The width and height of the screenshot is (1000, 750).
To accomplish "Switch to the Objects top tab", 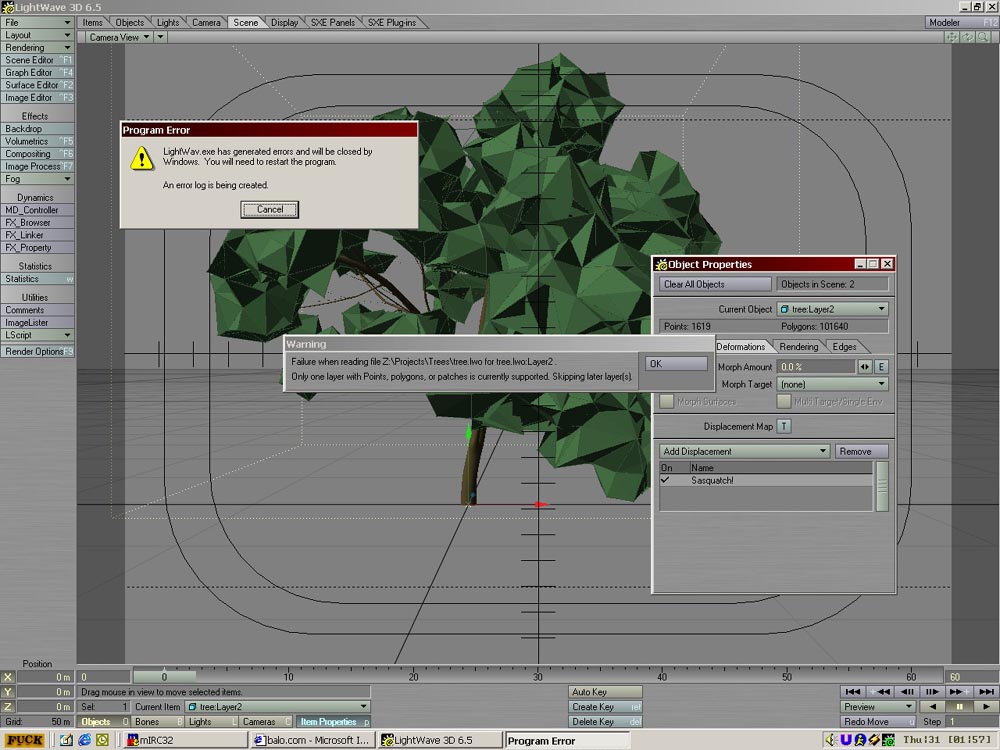I will pos(129,22).
